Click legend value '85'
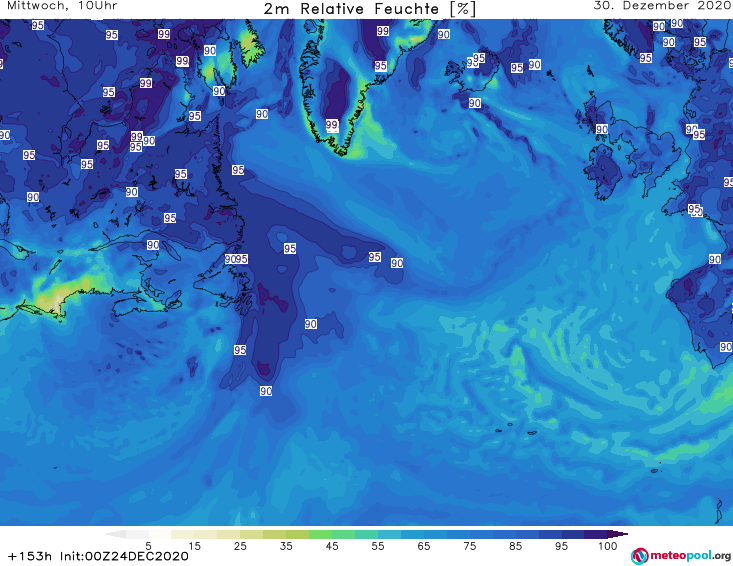This screenshot has height=566, width=733. 516,546
